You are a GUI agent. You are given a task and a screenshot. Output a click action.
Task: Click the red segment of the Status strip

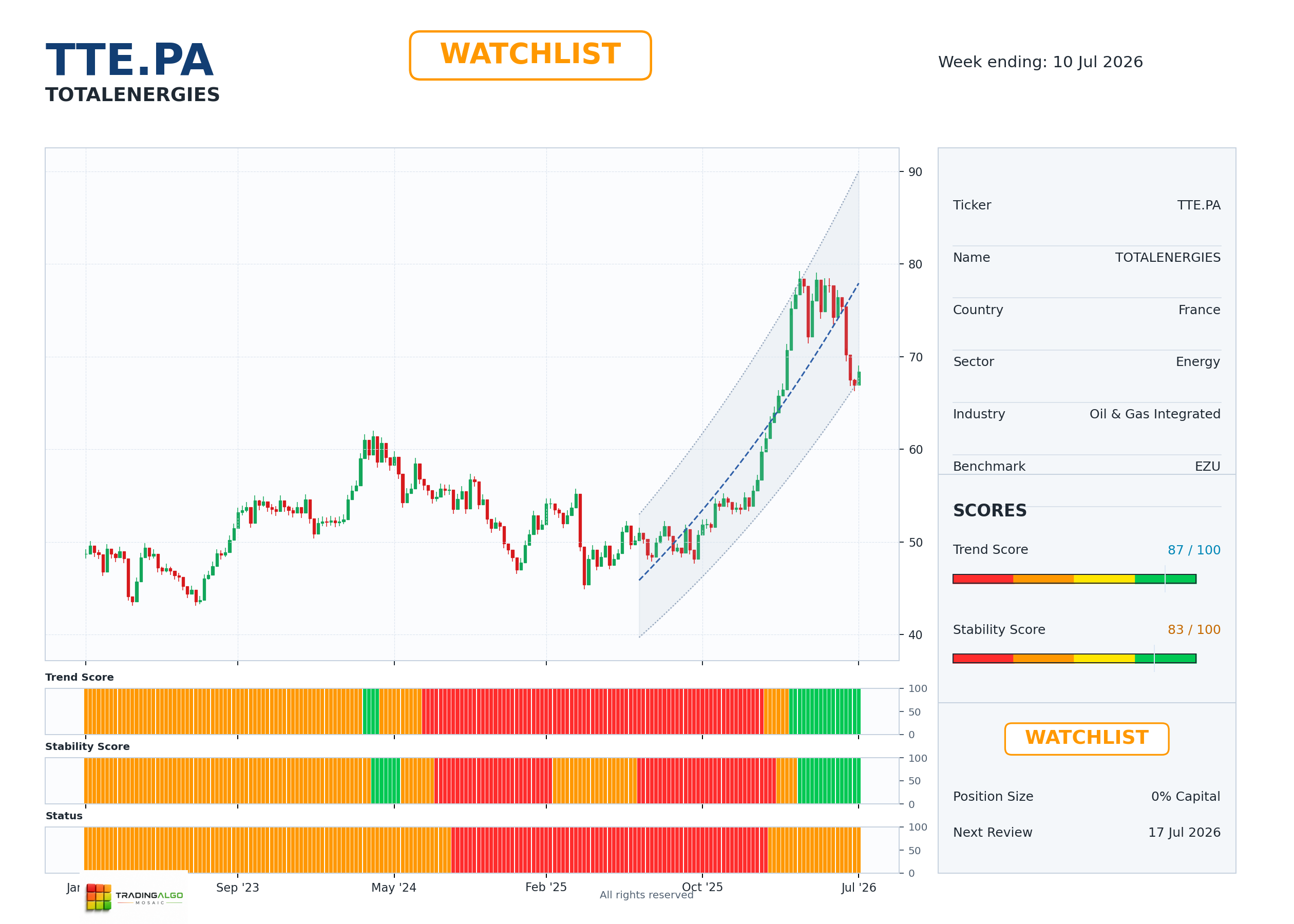pyautogui.click(x=609, y=850)
